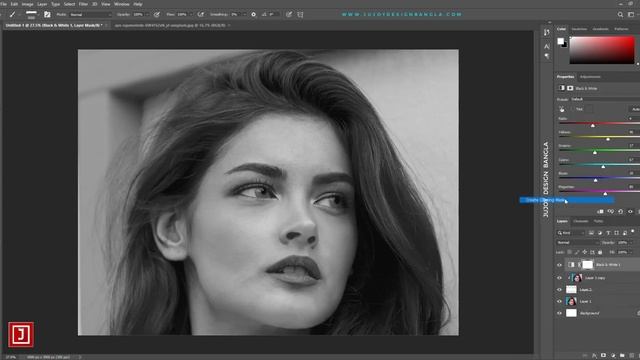Switch to the Paths tab

[598, 221]
